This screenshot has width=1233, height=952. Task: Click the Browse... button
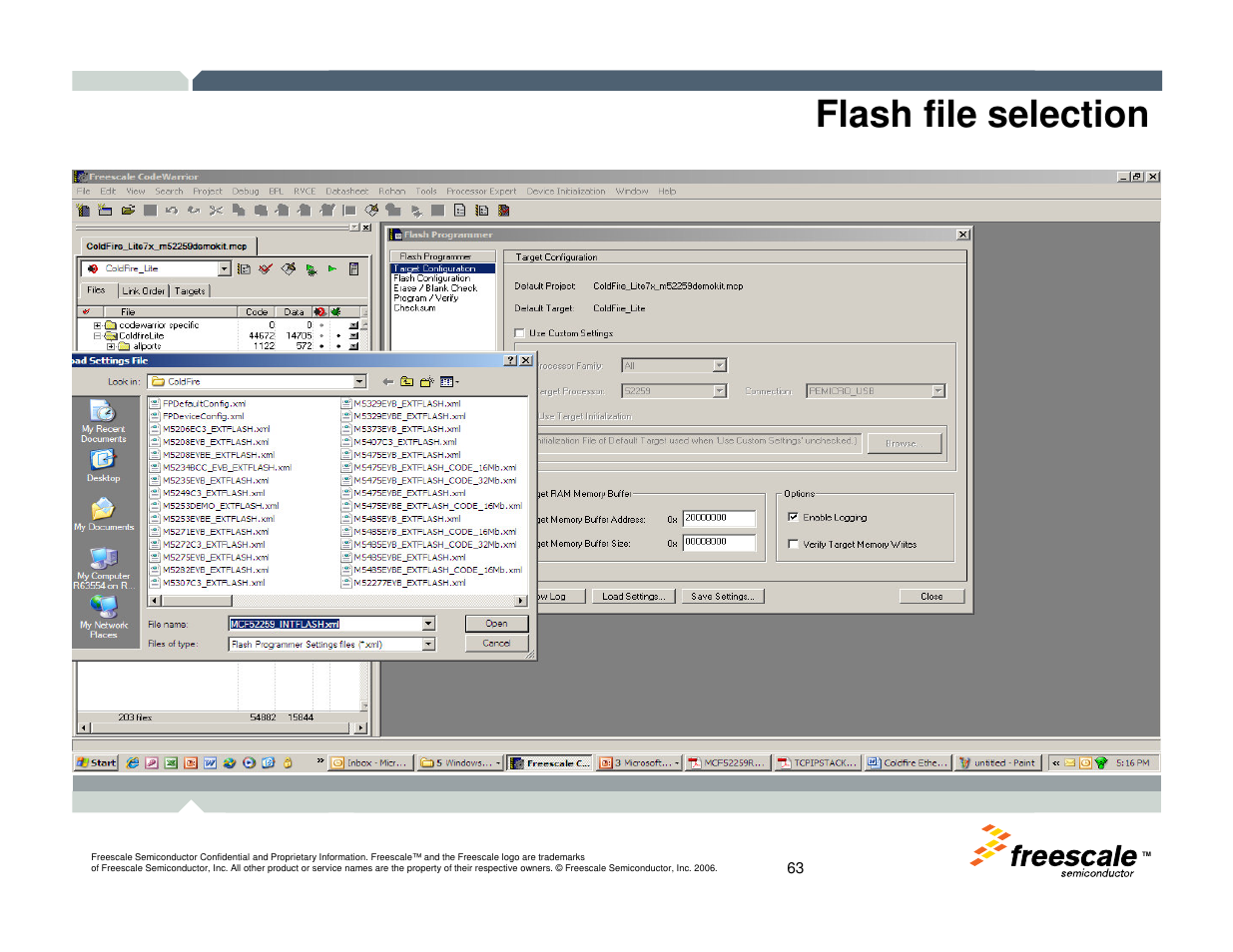[904, 443]
